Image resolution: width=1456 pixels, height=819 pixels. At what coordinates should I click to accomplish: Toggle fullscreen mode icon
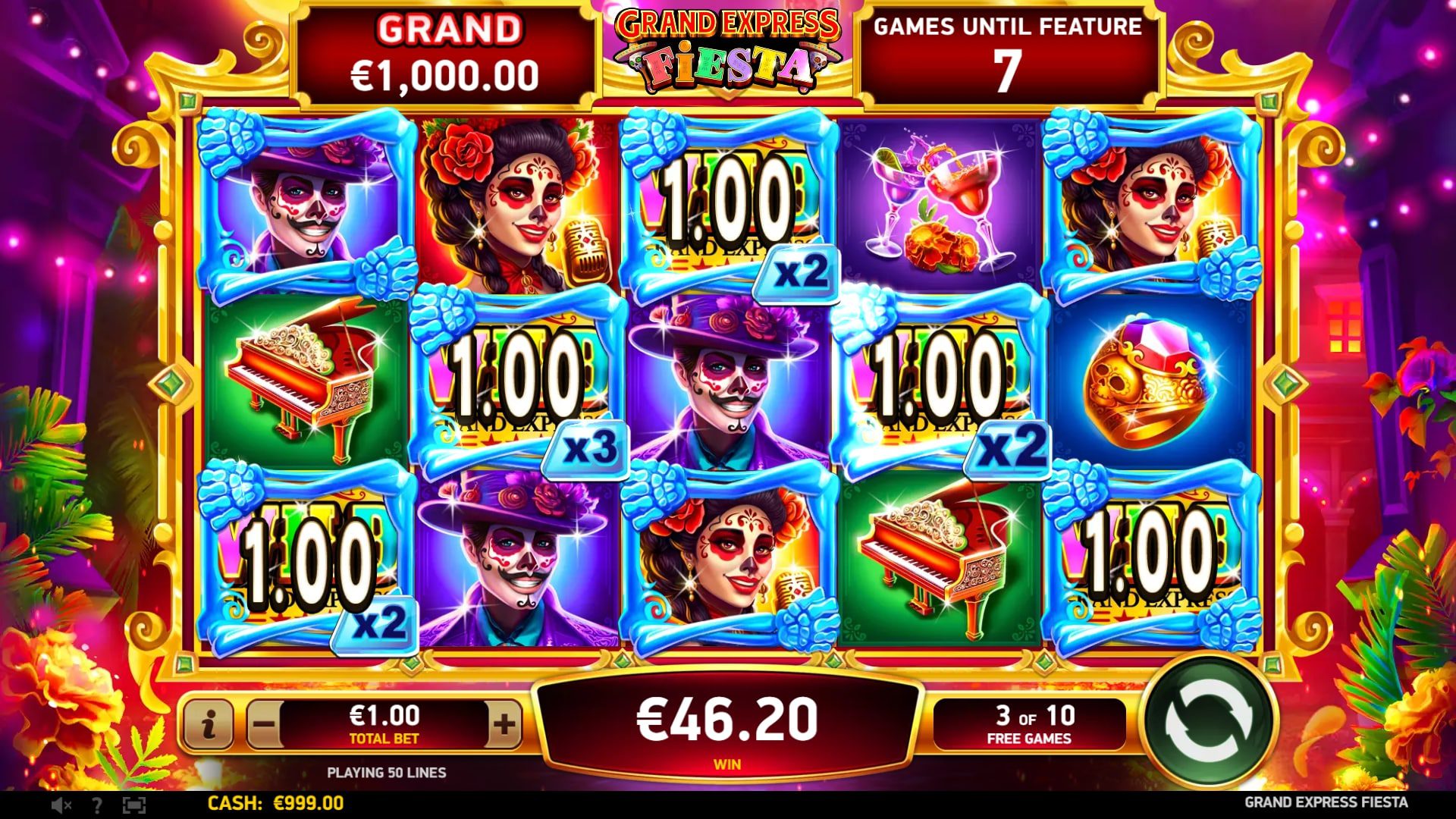[133, 804]
